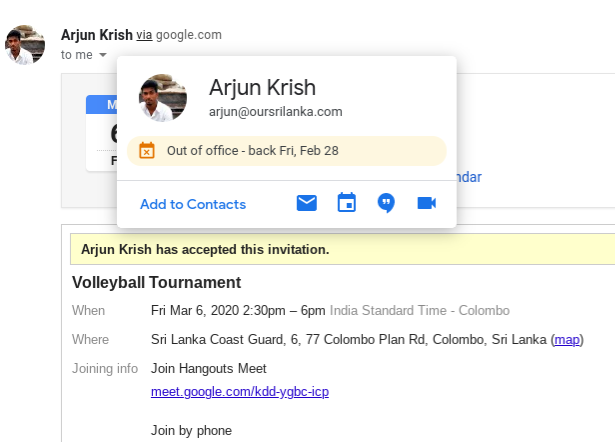Click 'Join Hangouts Meet' text
The image size is (615, 442).
point(209,369)
